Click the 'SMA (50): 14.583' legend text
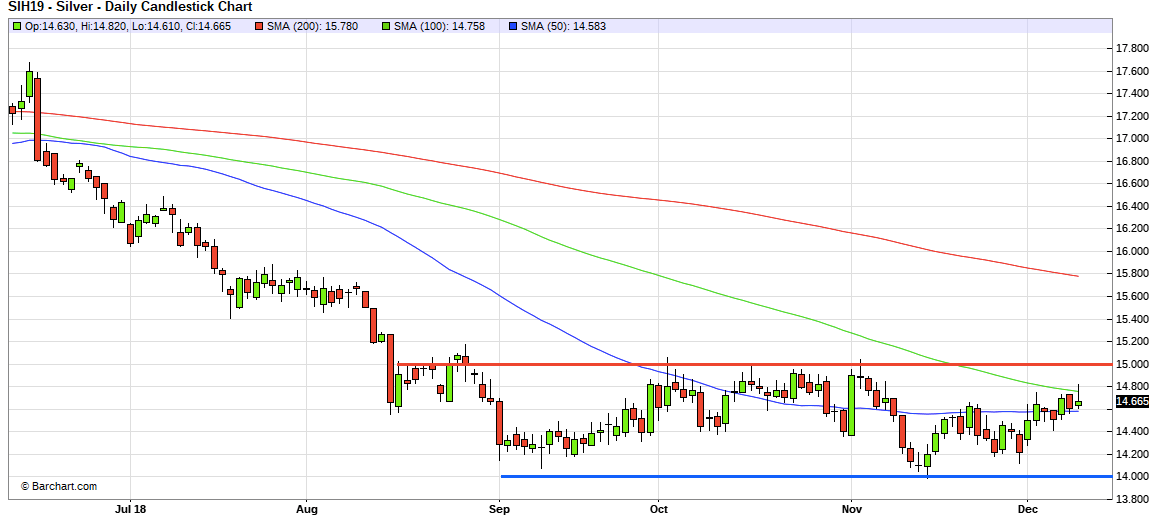Viewport: 1160px width, 518px height. [x=564, y=27]
